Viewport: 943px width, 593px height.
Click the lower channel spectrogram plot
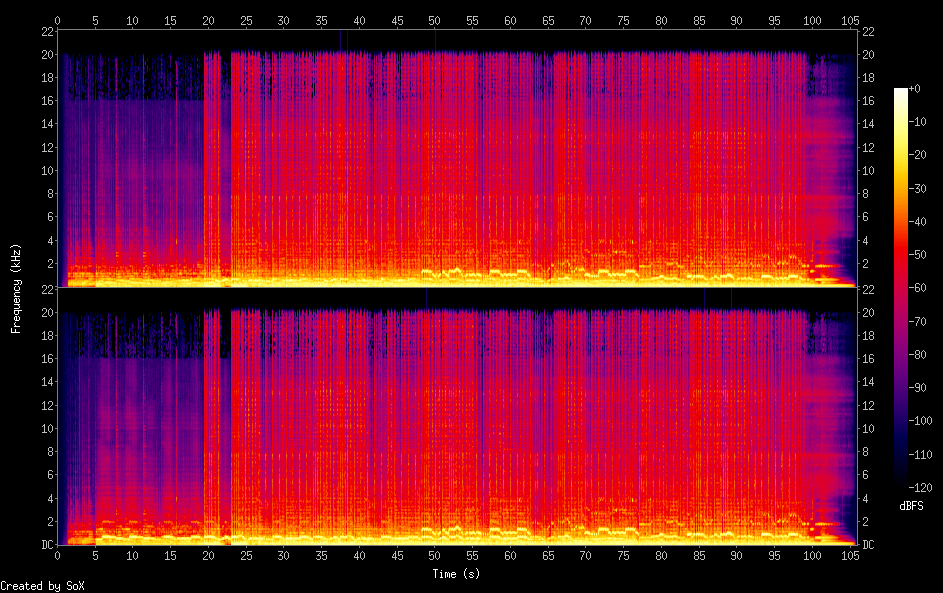[x=457, y=417]
